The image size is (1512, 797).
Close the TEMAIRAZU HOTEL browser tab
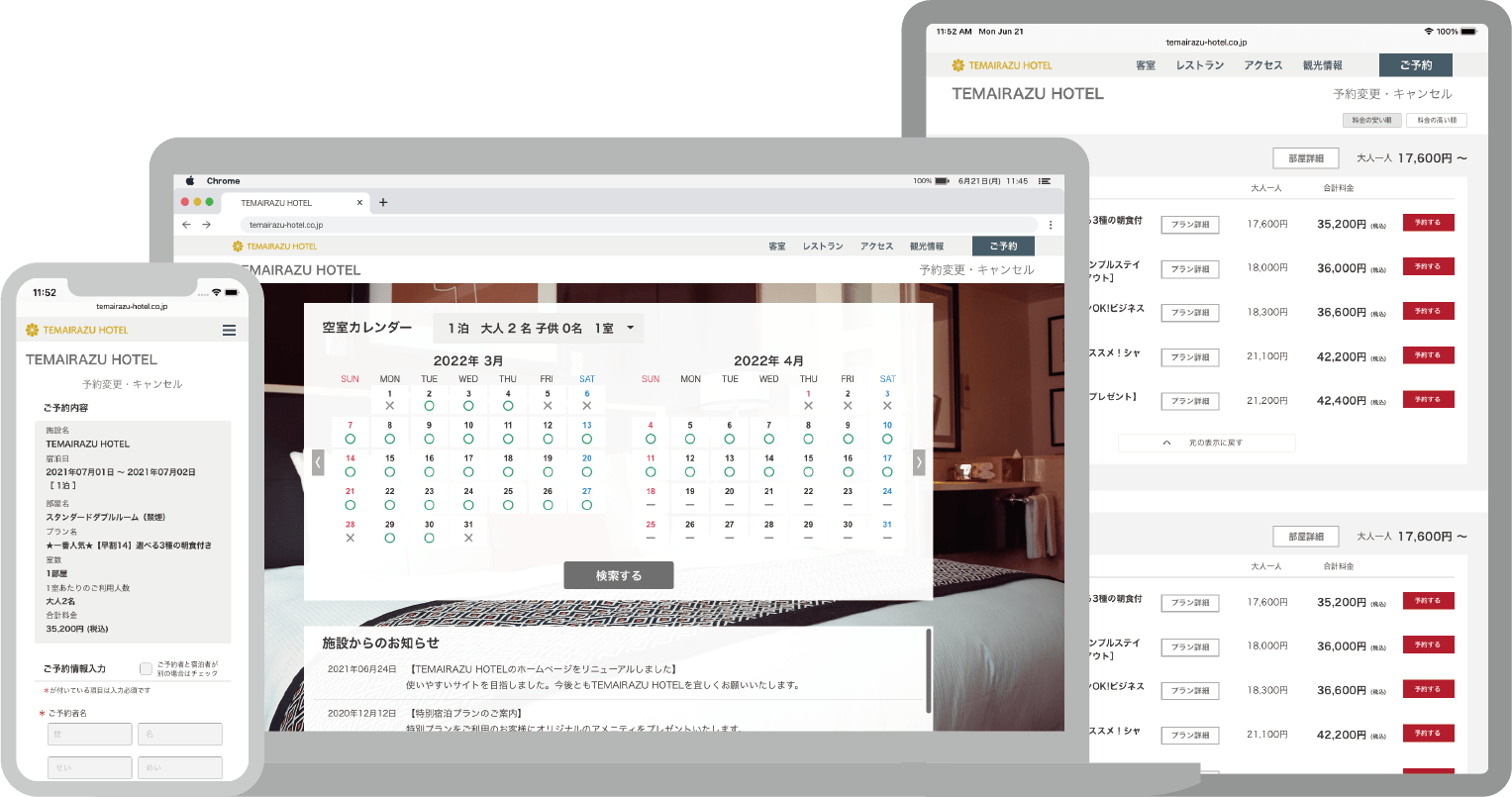[x=359, y=202]
